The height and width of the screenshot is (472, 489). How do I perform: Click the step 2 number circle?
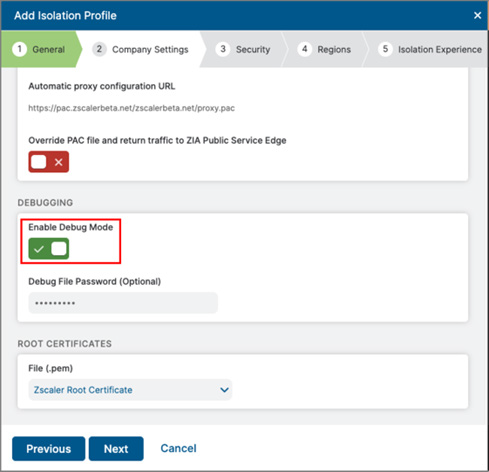coord(99,49)
